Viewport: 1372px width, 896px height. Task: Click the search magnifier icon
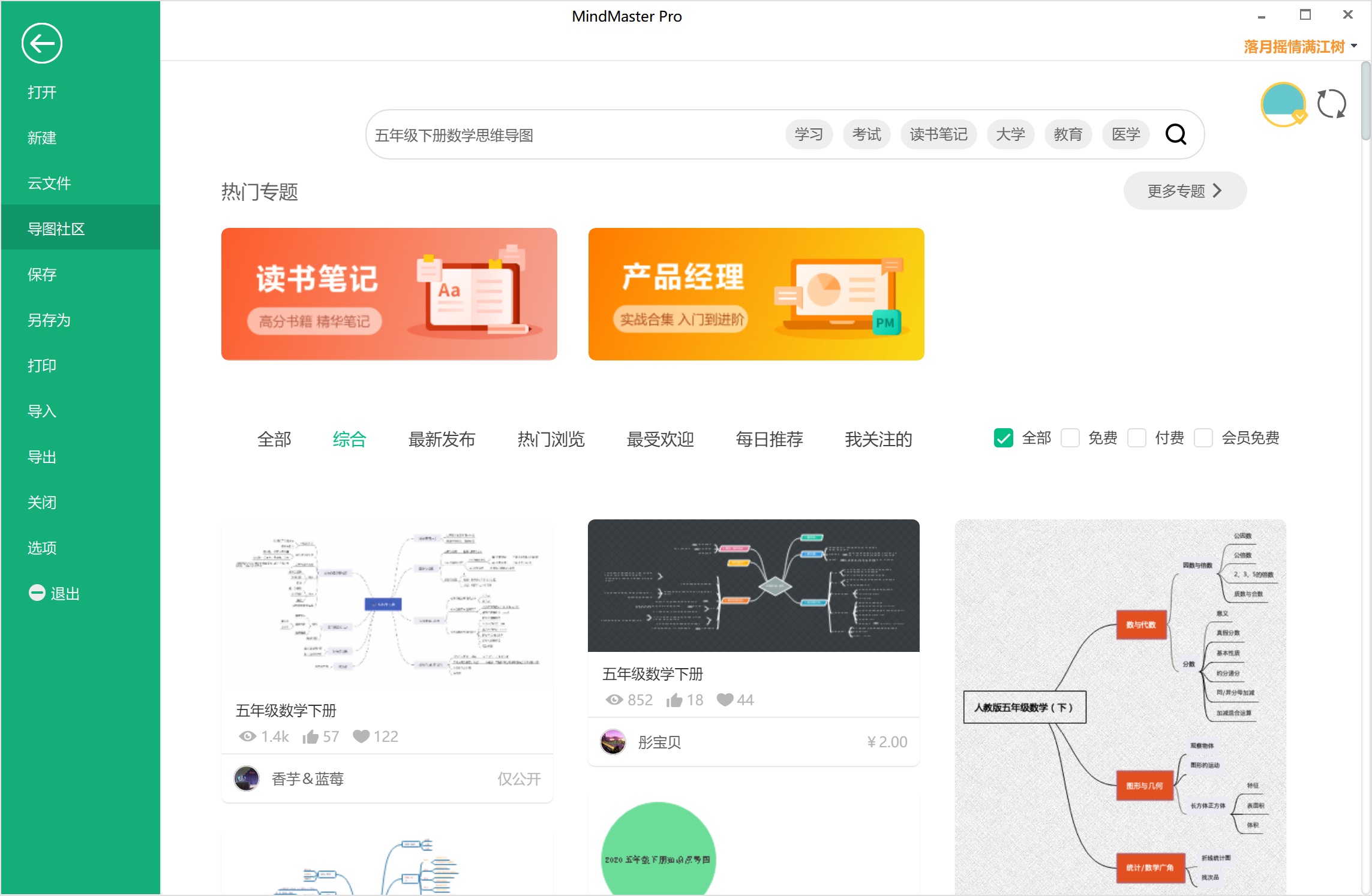point(1176,134)
